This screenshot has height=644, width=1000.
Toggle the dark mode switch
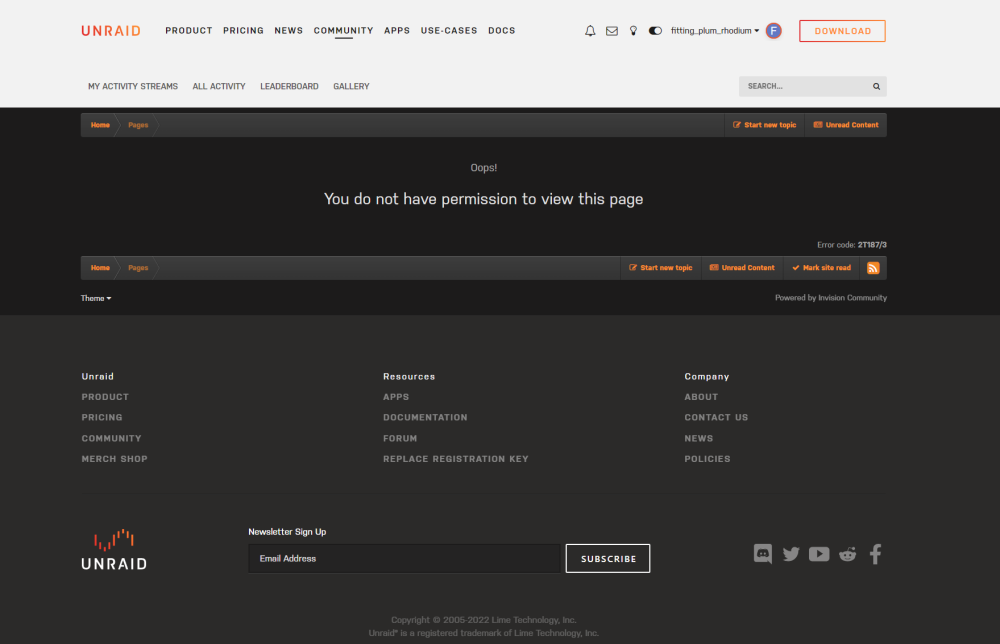[x=655, y=31]
